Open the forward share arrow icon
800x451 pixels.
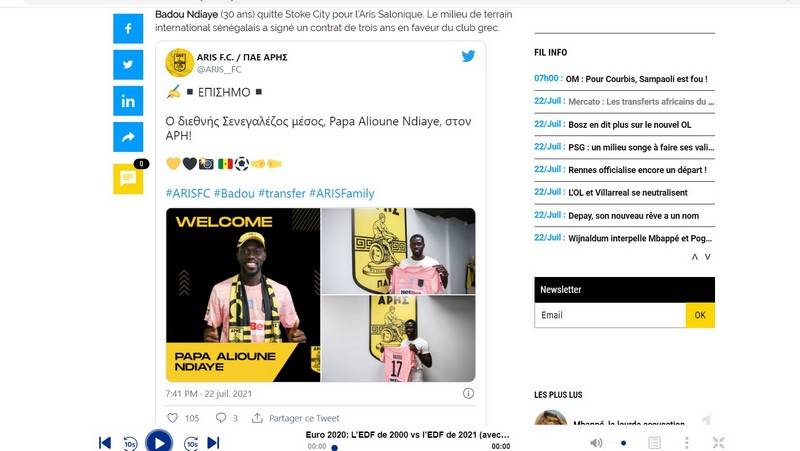(x=128, y=137)
